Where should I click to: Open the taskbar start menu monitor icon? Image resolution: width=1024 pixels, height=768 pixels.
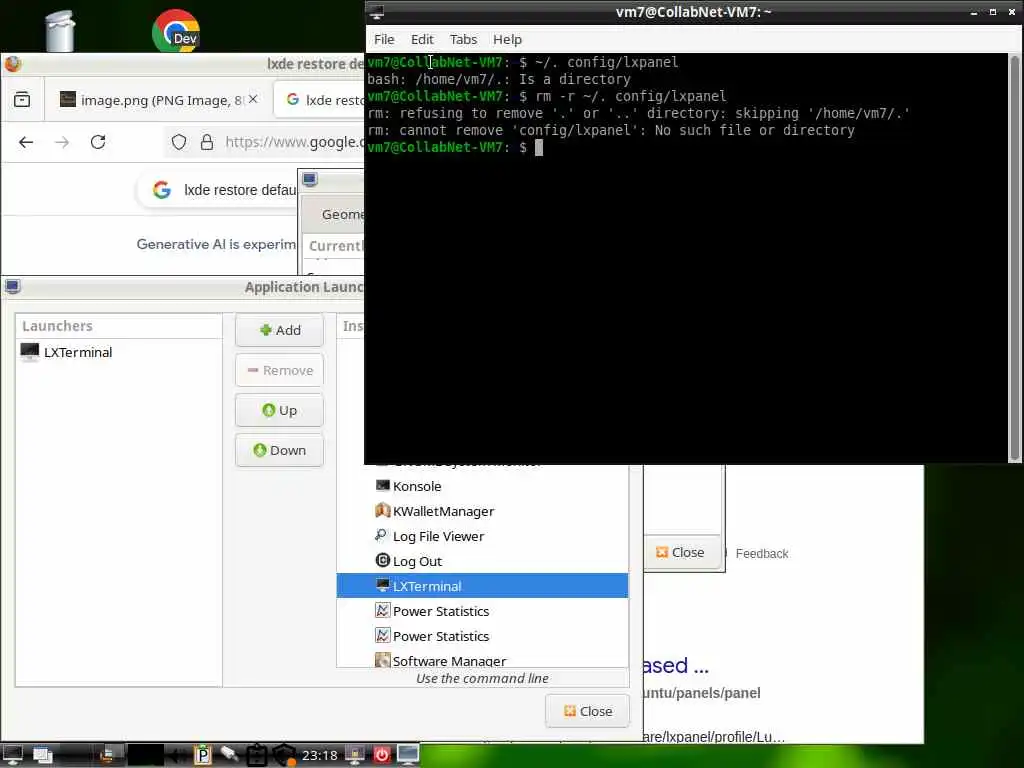[12, 755]
